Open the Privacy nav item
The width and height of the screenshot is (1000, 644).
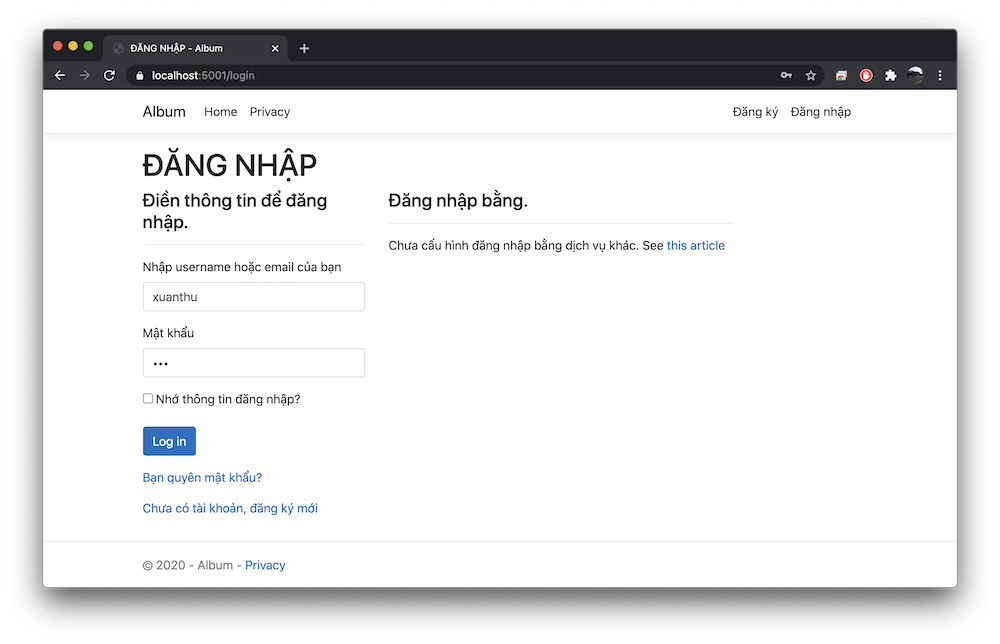click(x=270, y=112)
